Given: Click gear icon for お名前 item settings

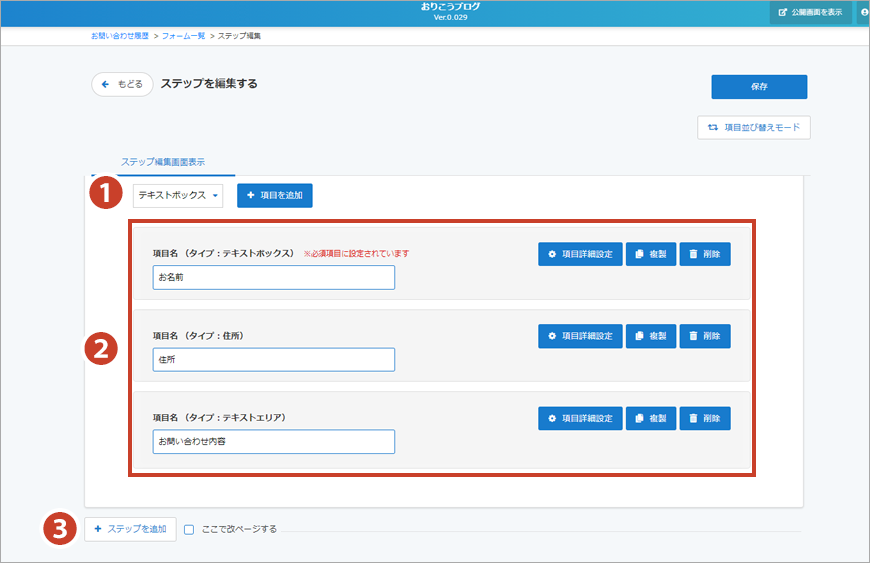Looking at the screenshot, I should [552, 255].
